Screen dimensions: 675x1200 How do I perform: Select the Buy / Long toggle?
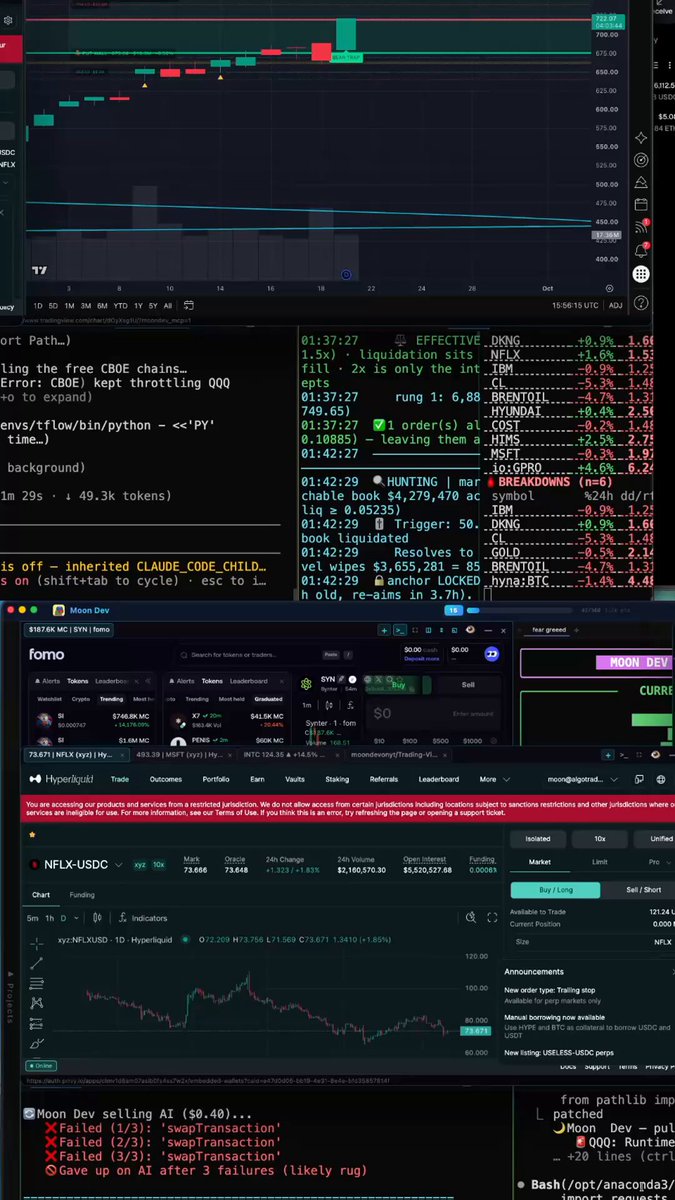pos(556,889)
